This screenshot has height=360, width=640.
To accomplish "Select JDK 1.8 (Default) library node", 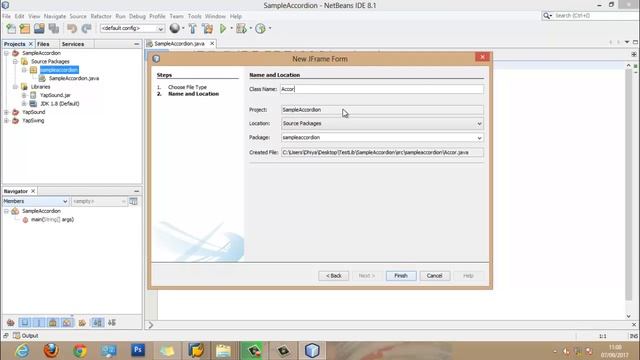I will 60,104.
